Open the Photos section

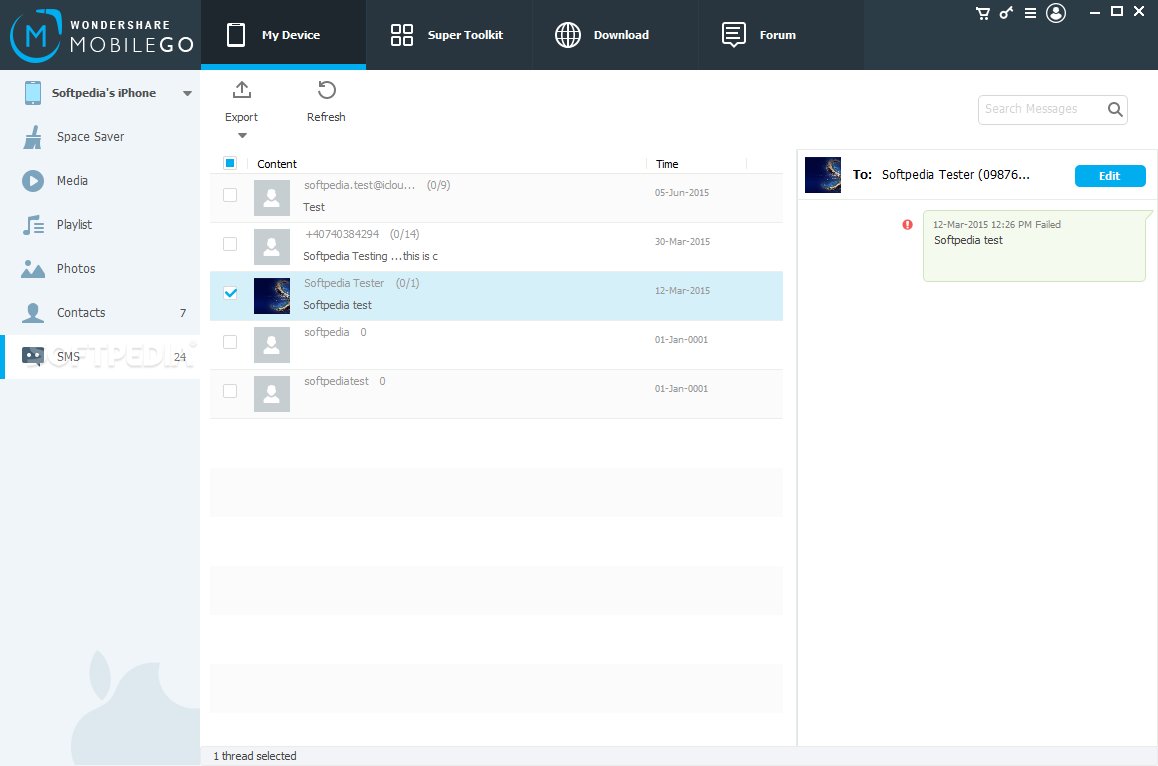100,269
